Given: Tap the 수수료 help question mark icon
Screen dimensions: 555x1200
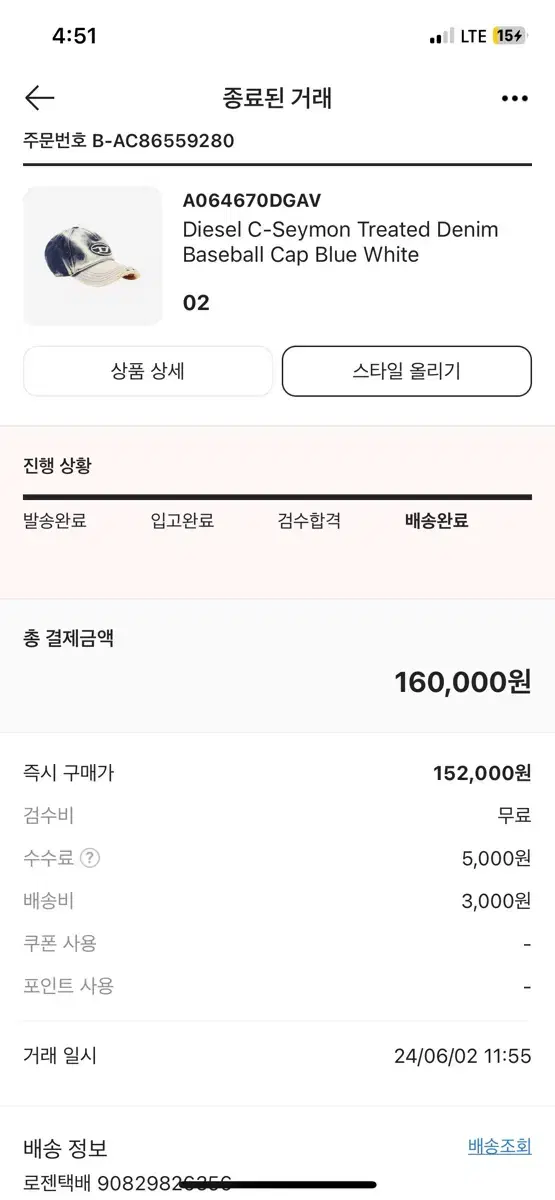Looking at the screenshot, I should coord(91,858).
